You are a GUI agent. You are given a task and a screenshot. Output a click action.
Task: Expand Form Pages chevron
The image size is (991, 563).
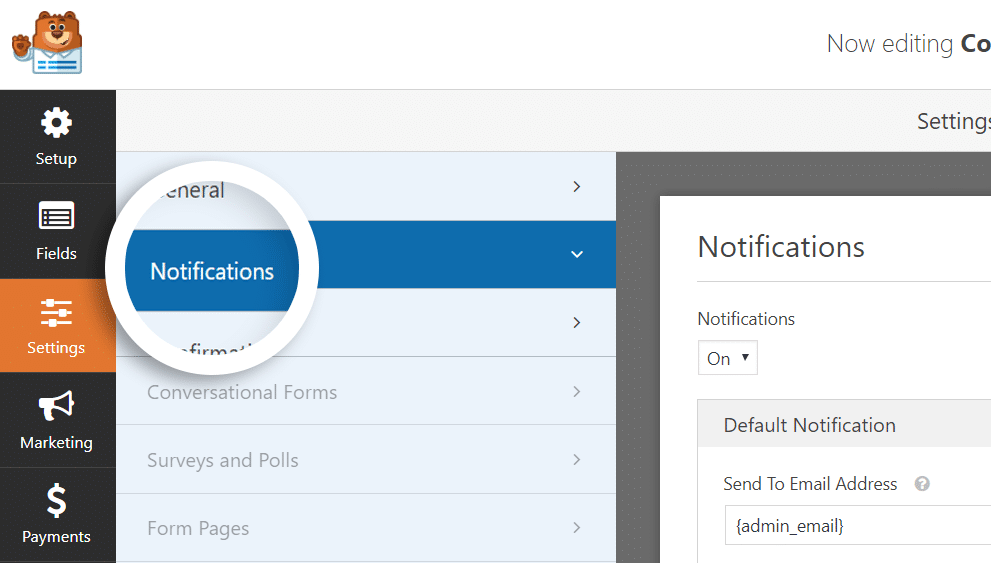pyautogui.click(x=576, y=528)
